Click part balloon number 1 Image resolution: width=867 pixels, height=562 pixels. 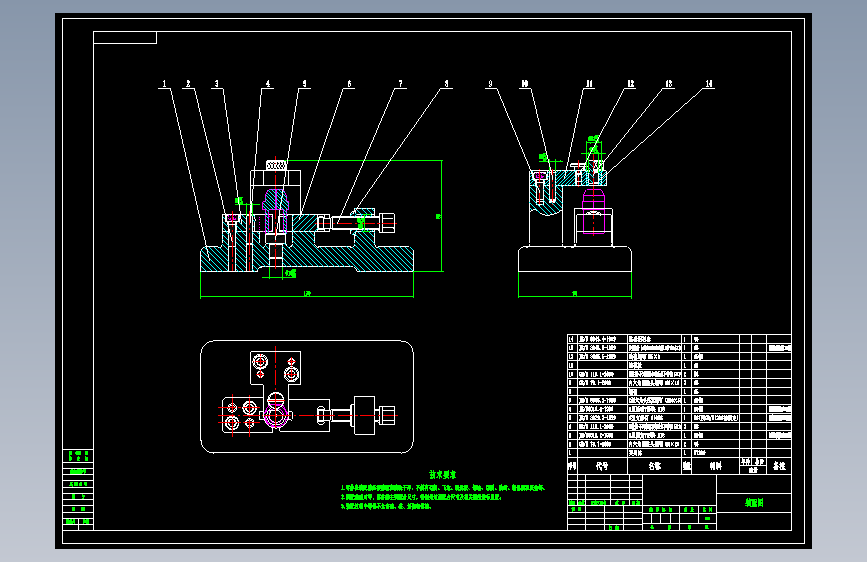pos(164,84)
